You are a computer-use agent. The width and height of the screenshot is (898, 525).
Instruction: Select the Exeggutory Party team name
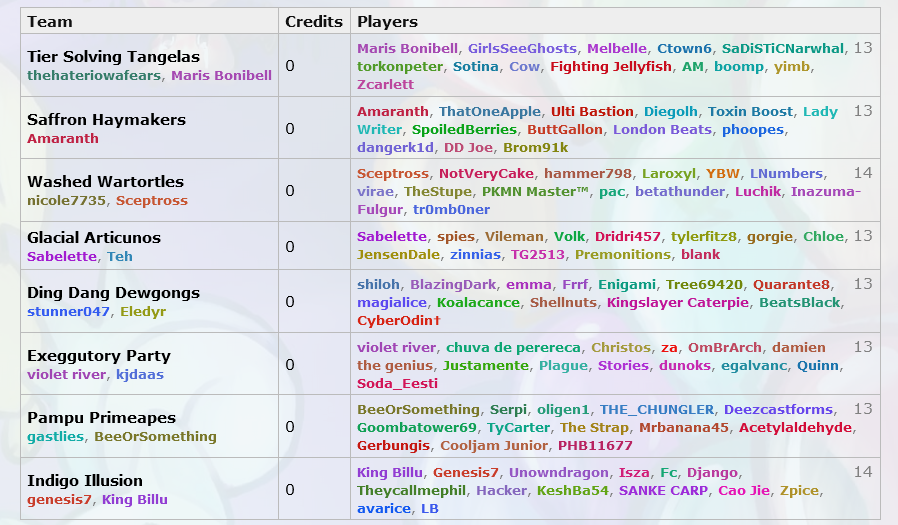pyautogui.click(x=99, y=356)
